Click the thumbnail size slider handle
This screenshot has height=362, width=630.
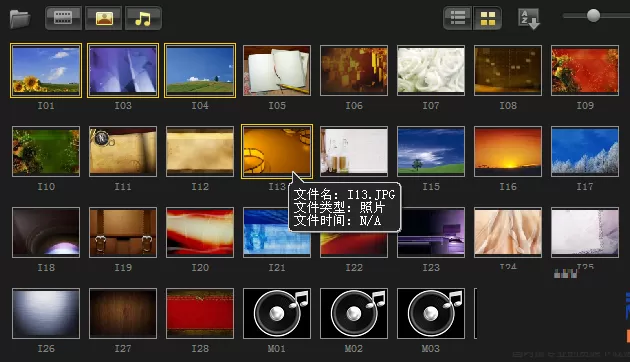pos(593,16)
